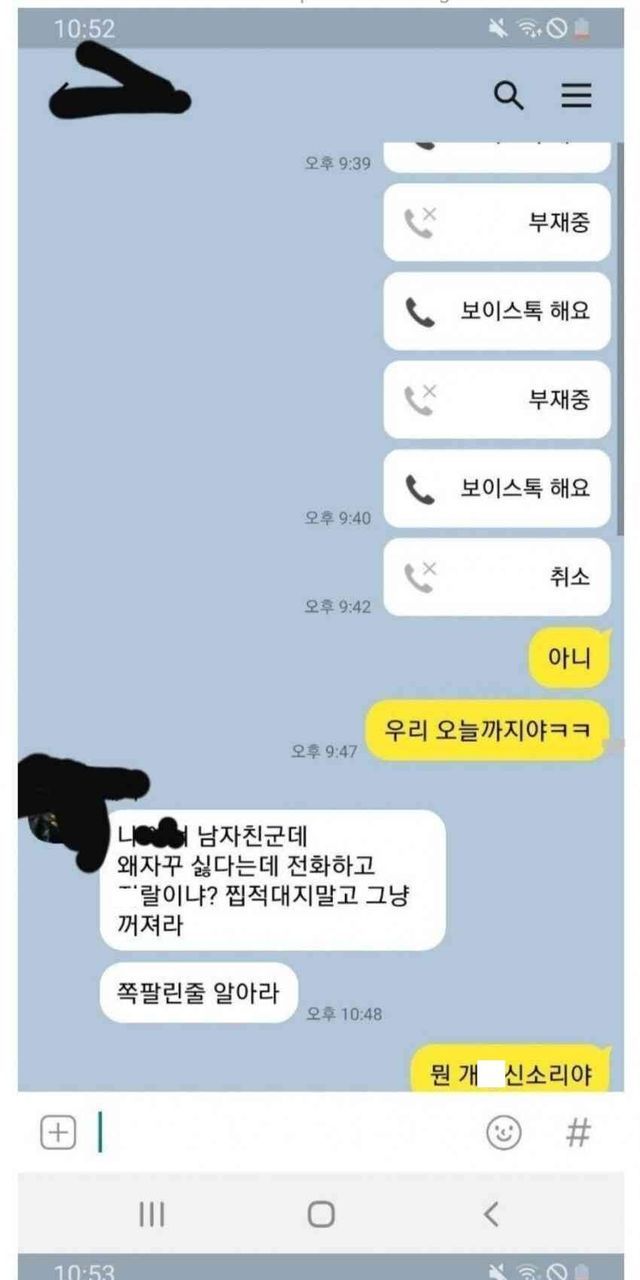Tap the Android home button
This screenshot has height=1280, width=640.
[x=321, y=1214]
